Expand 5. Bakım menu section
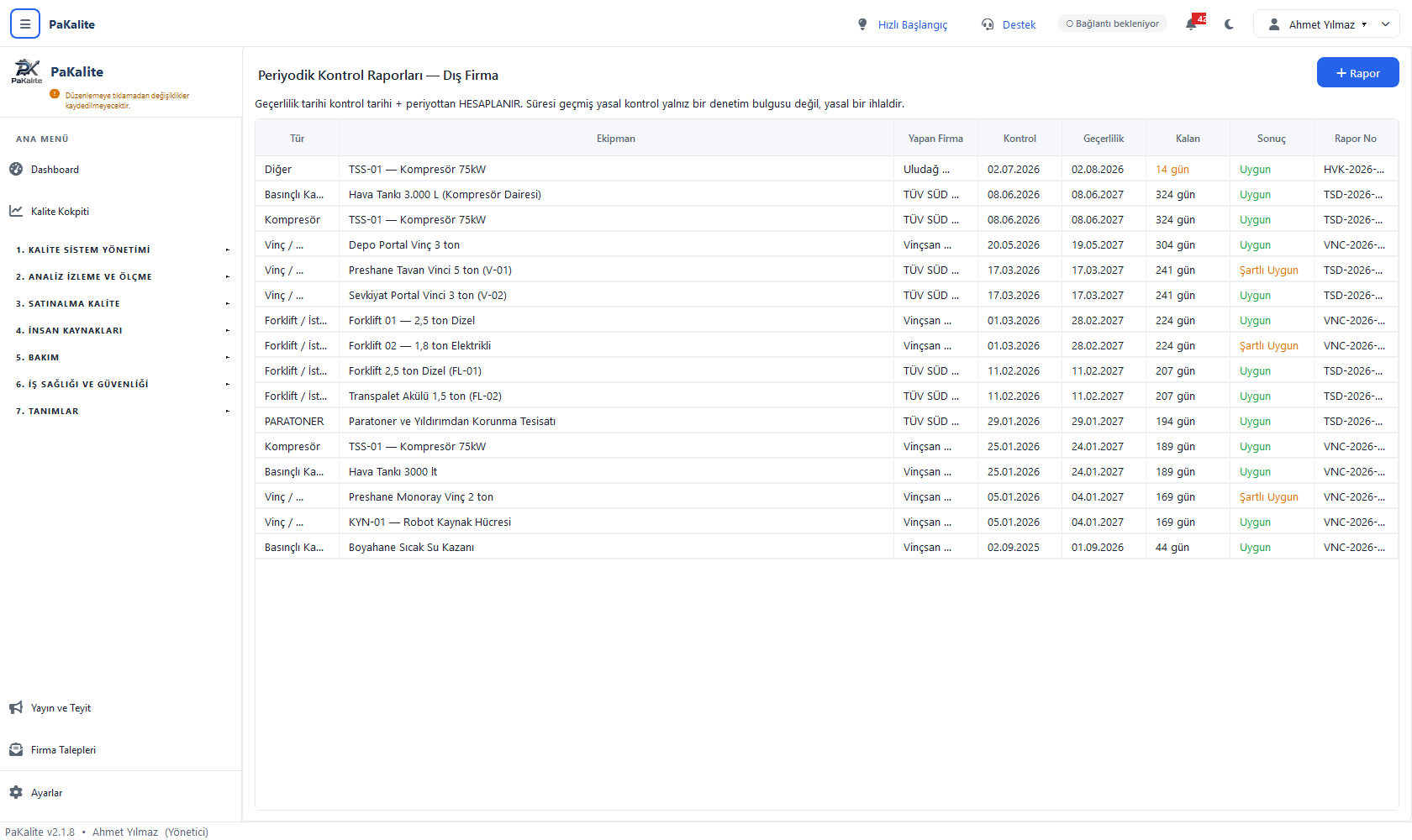The width and height of the screenshot is (1412, 840). pyautogui.click(x=120, y=357)
